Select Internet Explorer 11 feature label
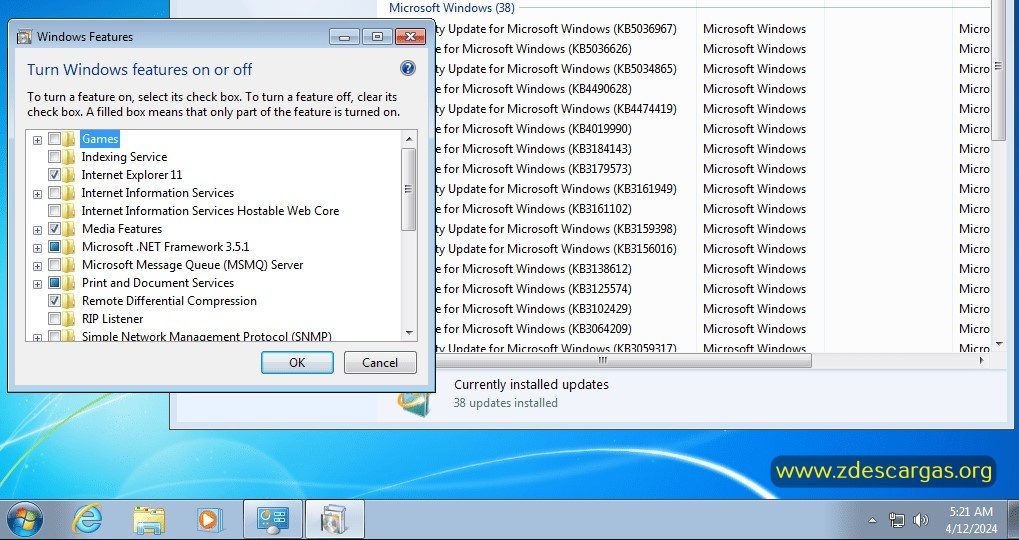The height and width of the screenshot is (540, 1019). pyautogui.click(x=132, y=175)
